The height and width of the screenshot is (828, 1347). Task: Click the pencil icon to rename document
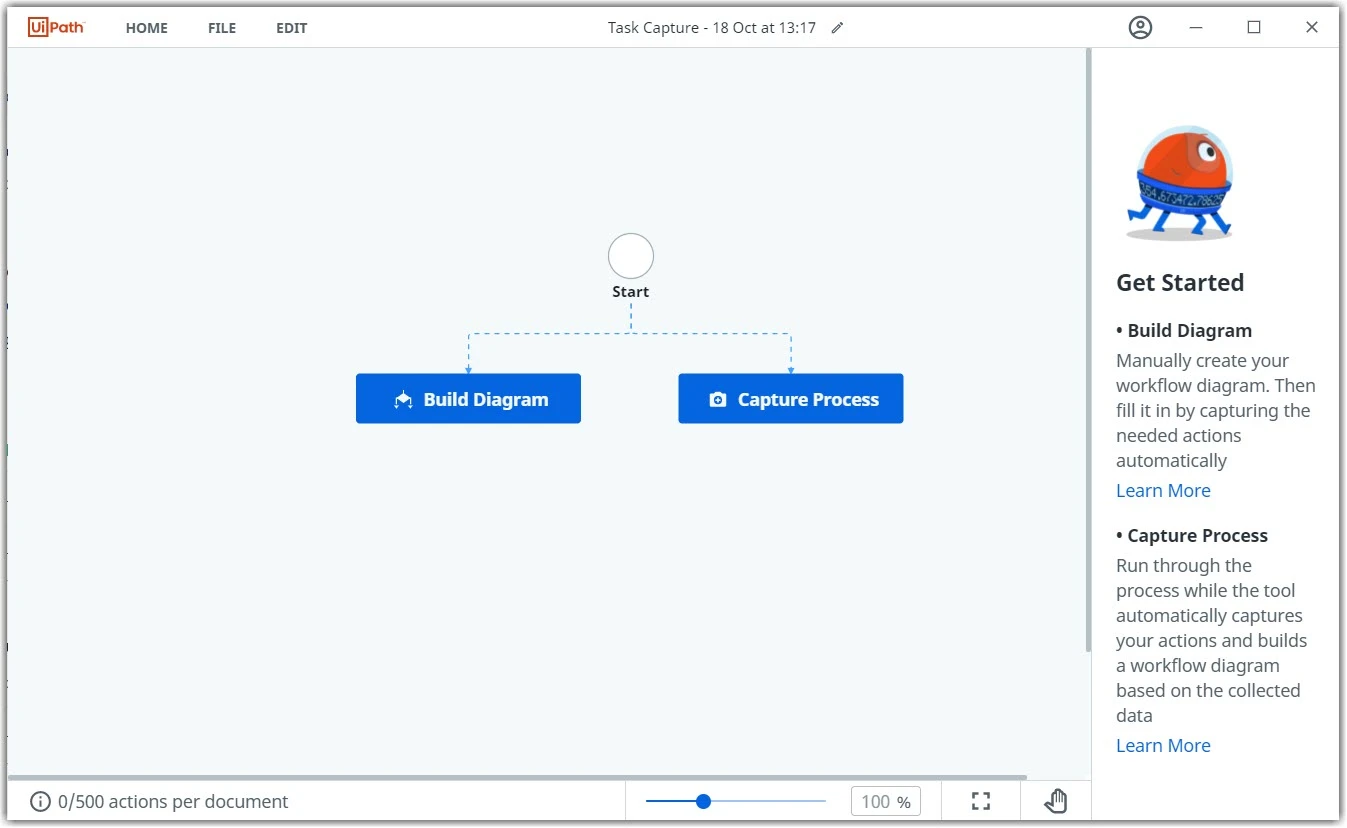(x=838, y=28)
